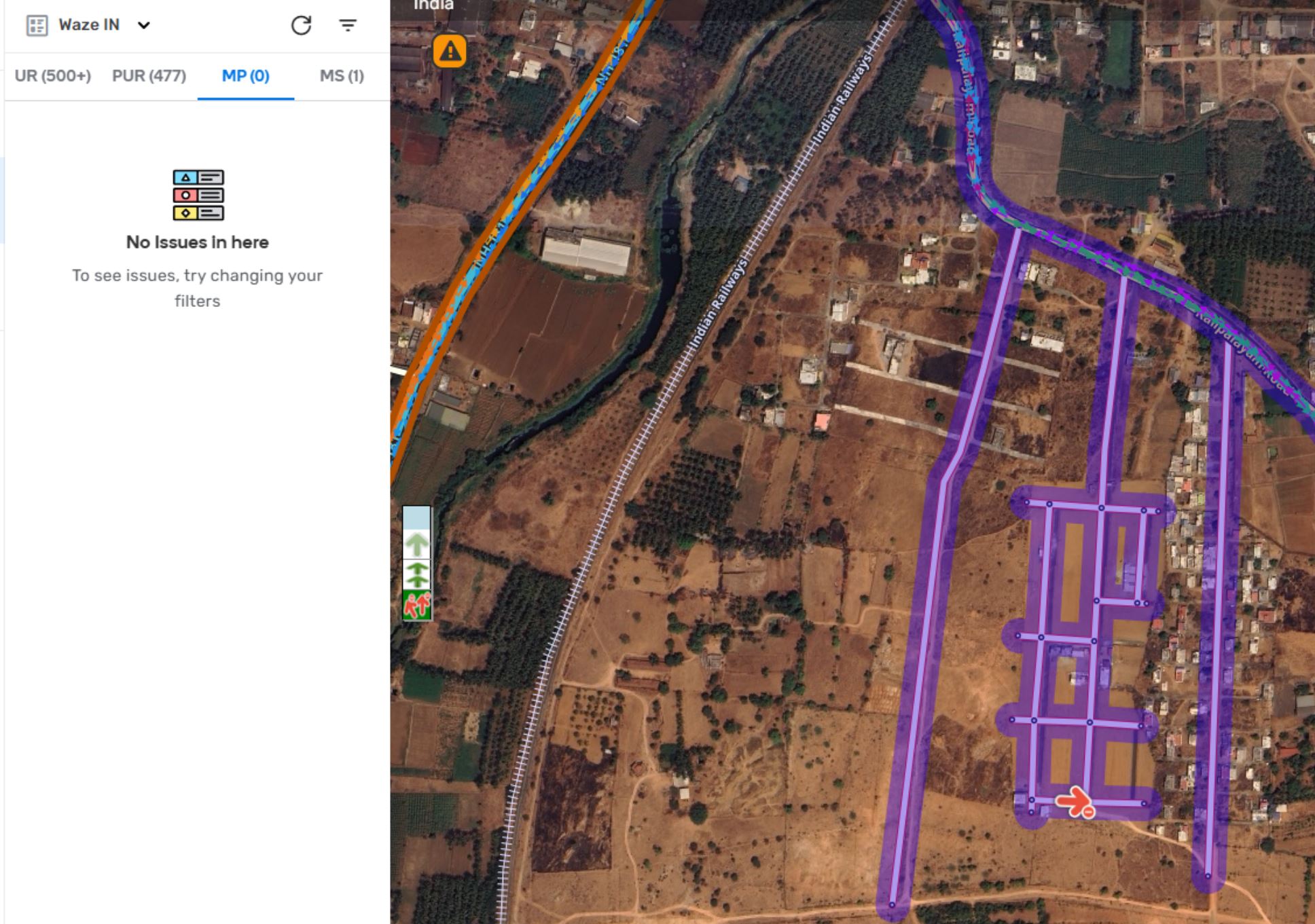The width and height of the screenshot is (1315, 924).
Task: Click the orange warning triangle marker
Action: click(x=450, y=52)
